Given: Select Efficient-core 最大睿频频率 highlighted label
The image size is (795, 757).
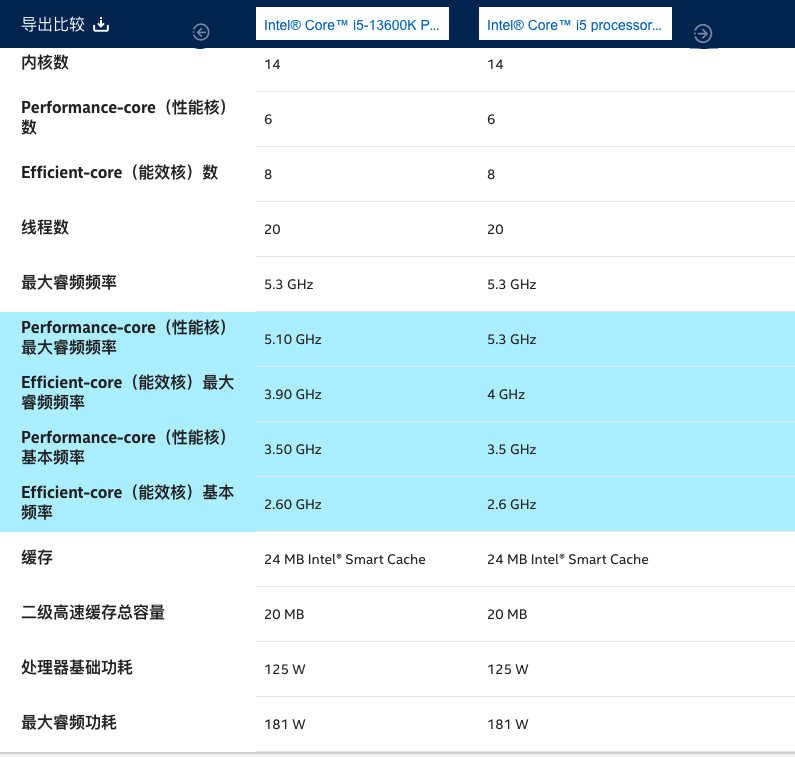Looking at the screenshot, I should click(x=128, y=392).
